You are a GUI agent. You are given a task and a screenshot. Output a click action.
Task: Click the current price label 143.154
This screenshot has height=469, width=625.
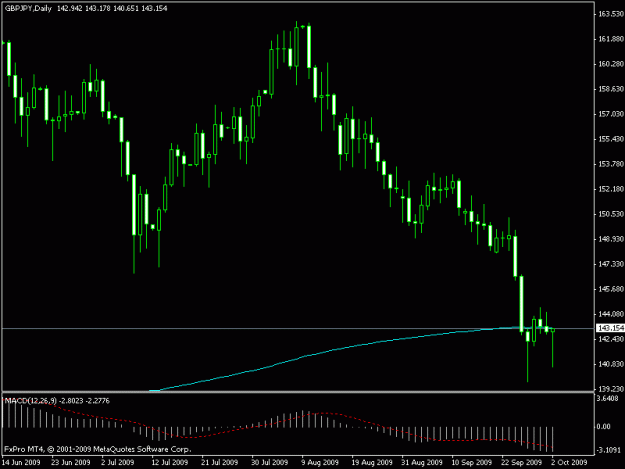pos(610,328)
